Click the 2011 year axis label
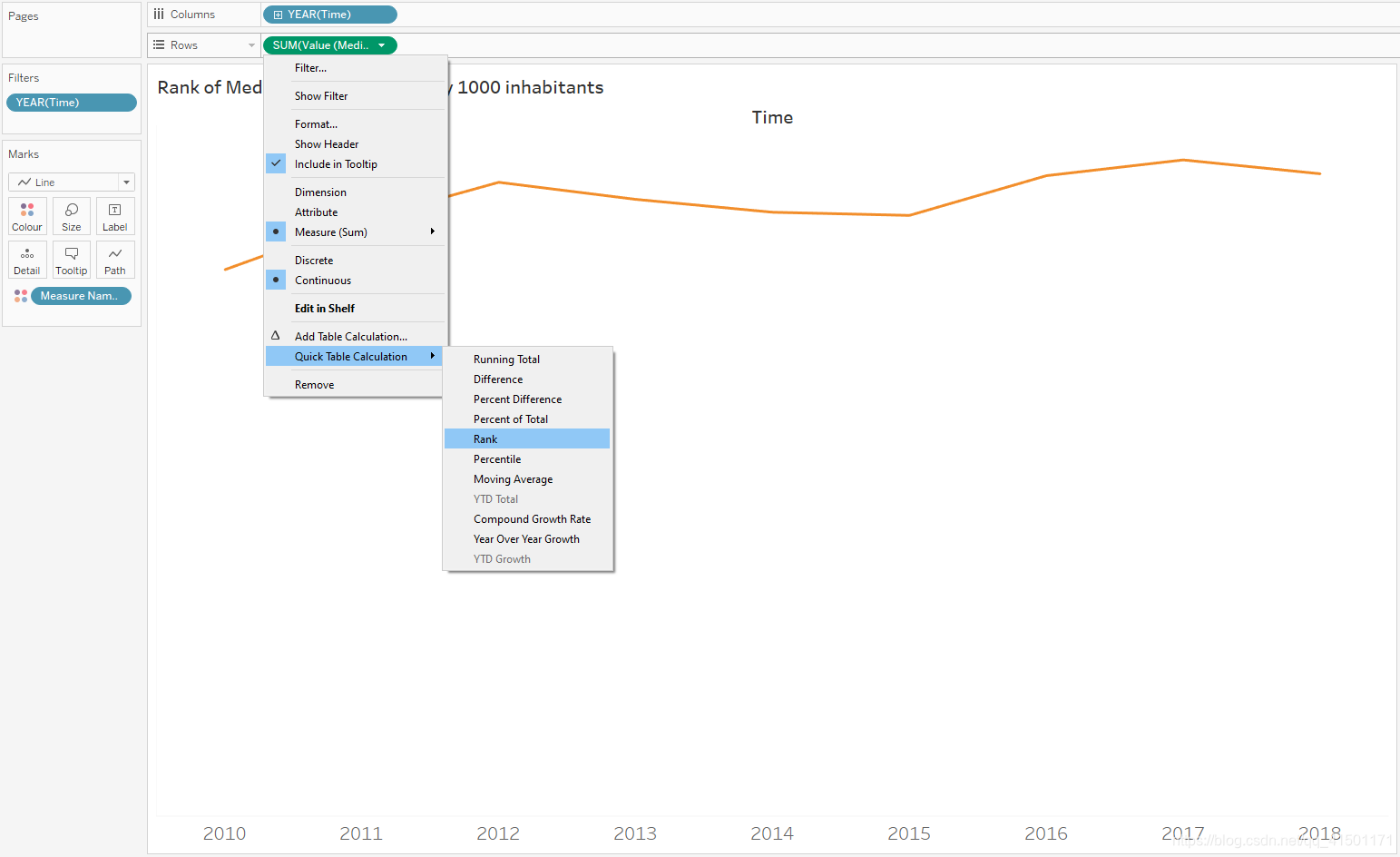 pos(361,833)
